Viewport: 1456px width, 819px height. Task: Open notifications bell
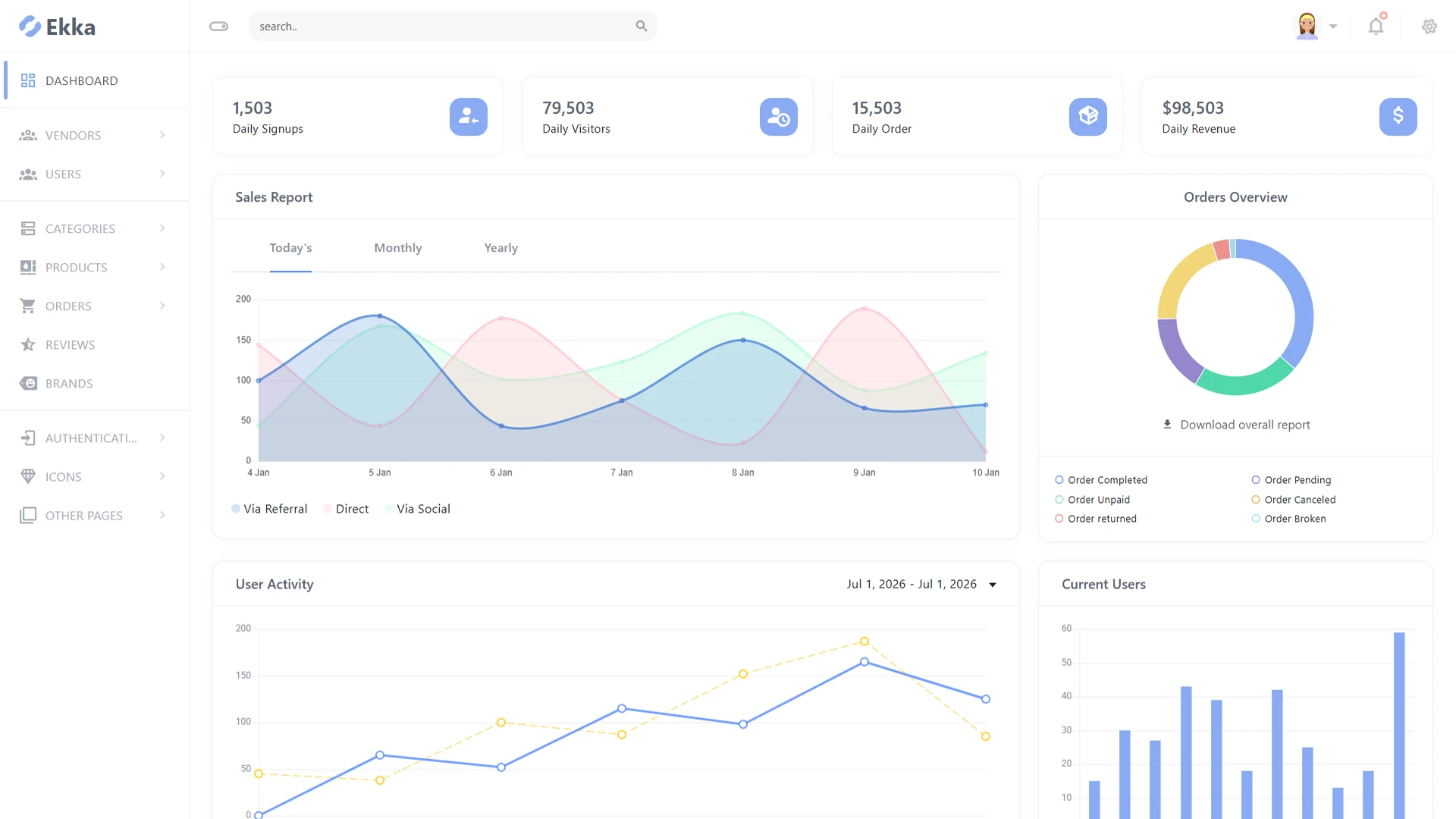coord(1376,27)
